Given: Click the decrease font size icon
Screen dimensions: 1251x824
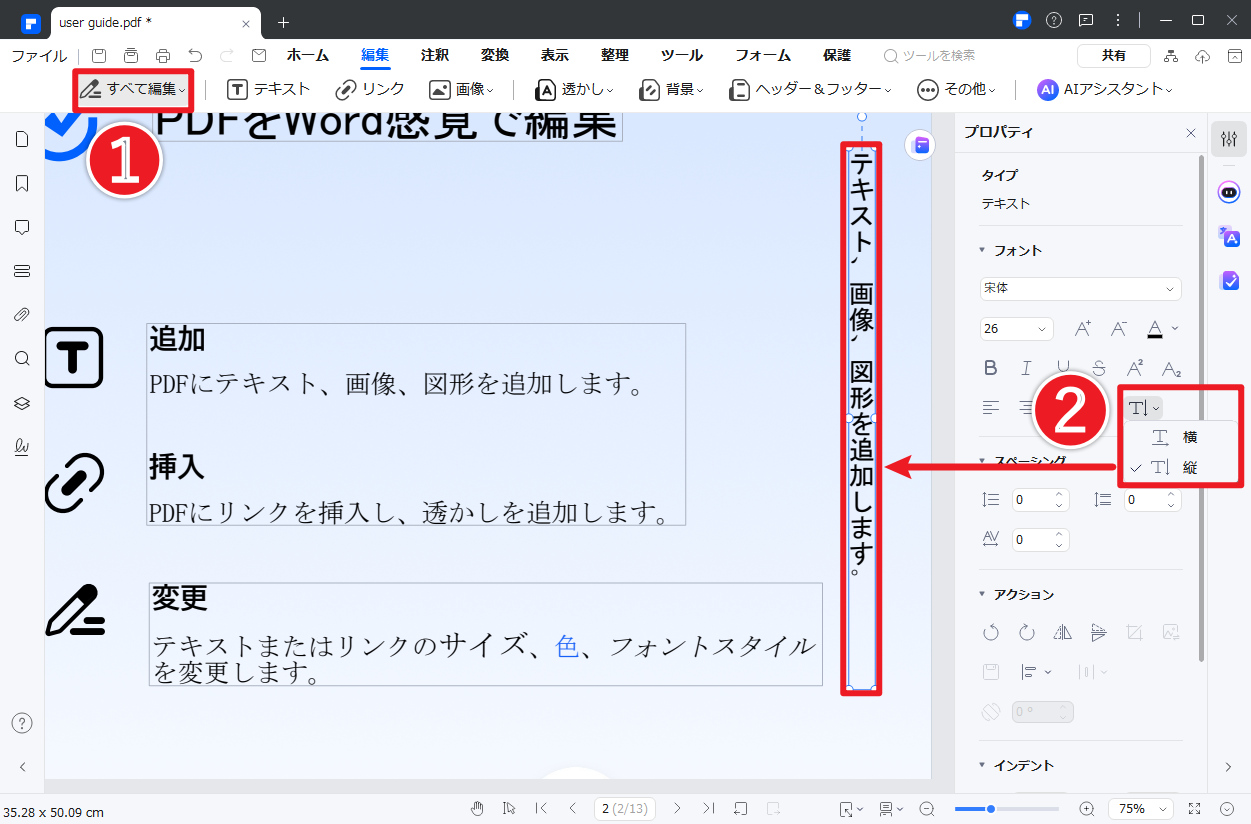Looking at the screenshot, I should tap(1119, 328).
